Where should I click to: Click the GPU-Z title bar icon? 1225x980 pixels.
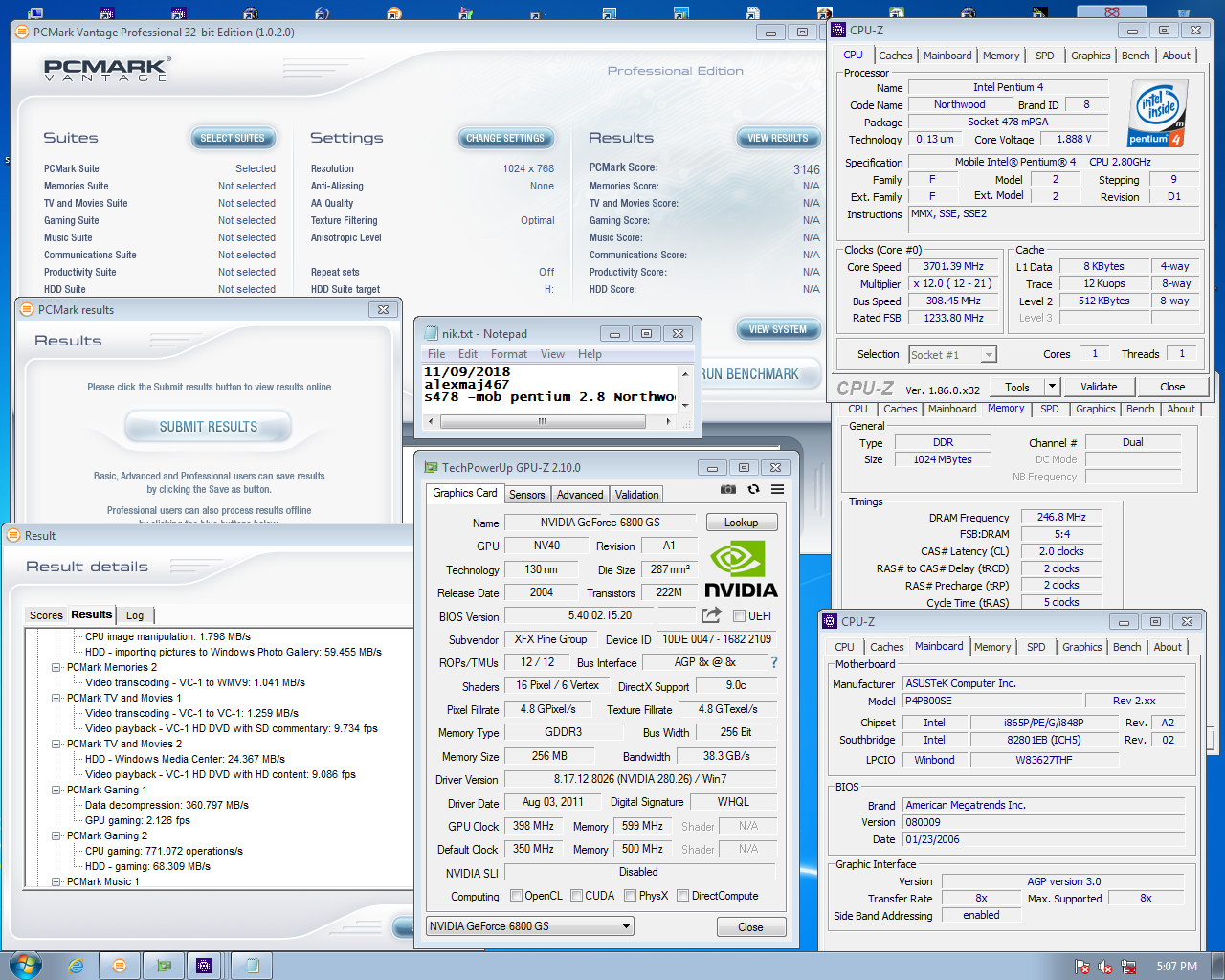tap(432, 467)
